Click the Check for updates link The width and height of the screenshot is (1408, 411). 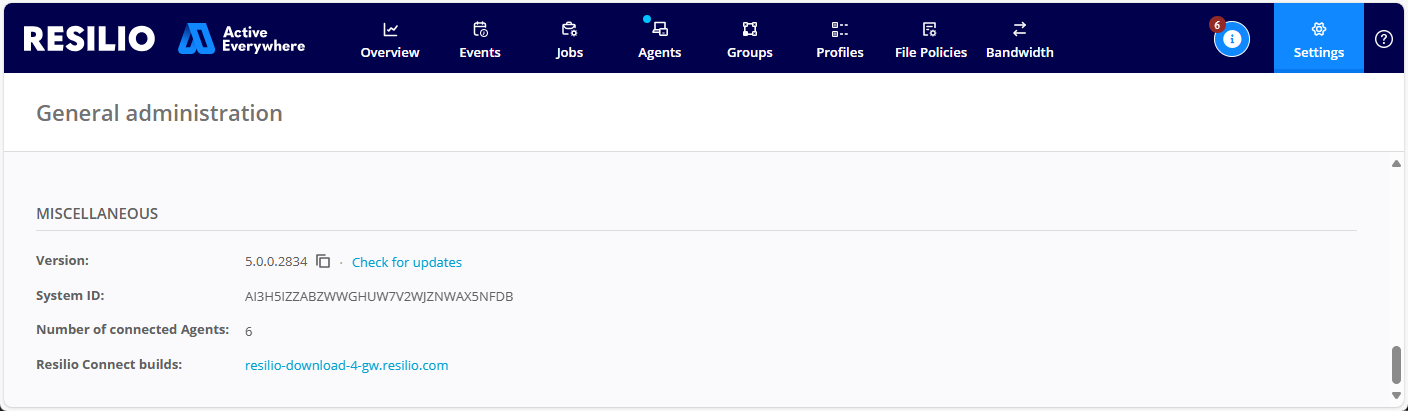(406, 262)
